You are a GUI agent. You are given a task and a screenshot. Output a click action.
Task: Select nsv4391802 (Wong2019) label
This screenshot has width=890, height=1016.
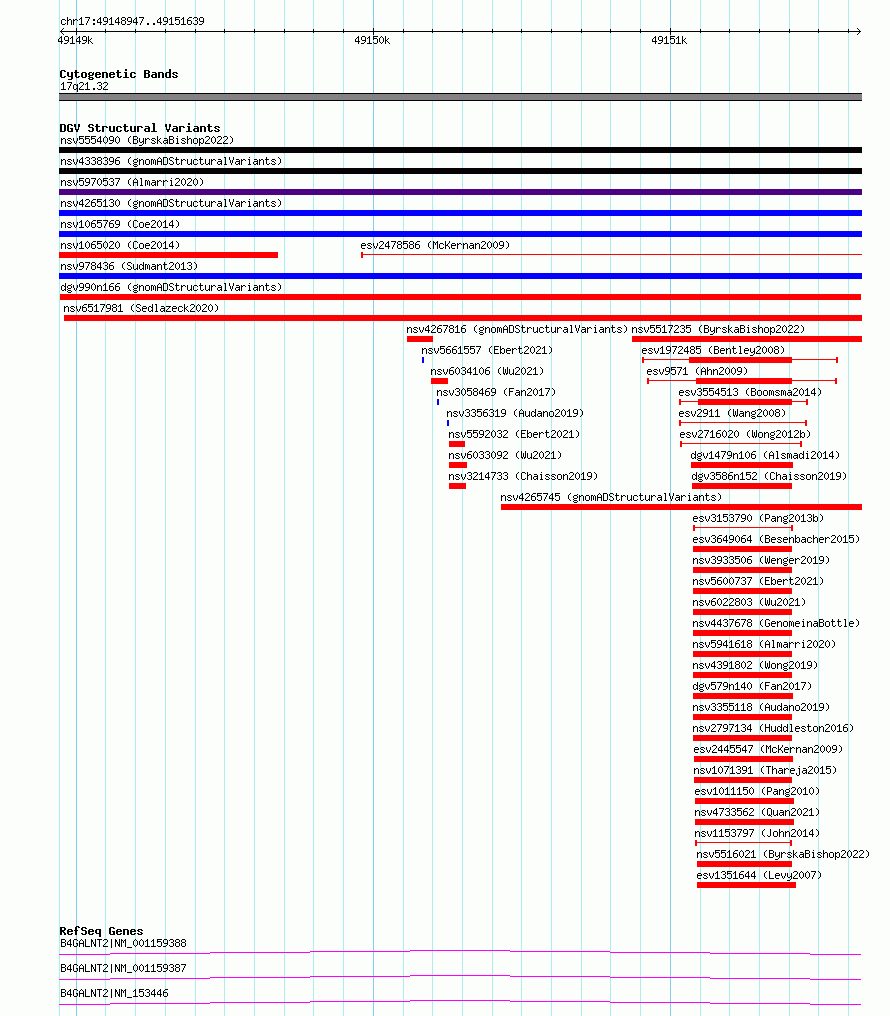click(x=755, y=665)
